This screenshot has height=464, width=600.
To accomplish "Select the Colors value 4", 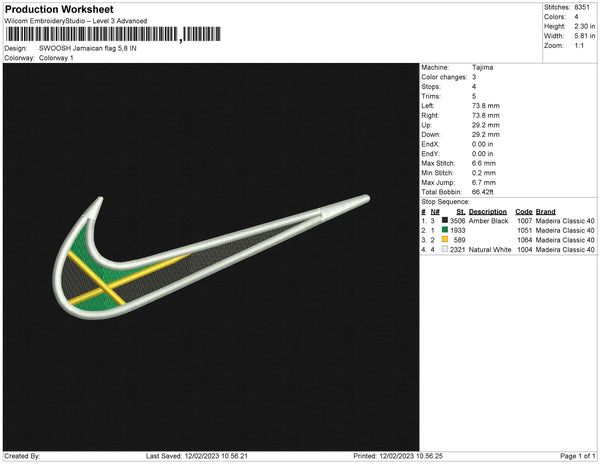I will (576, 17).
